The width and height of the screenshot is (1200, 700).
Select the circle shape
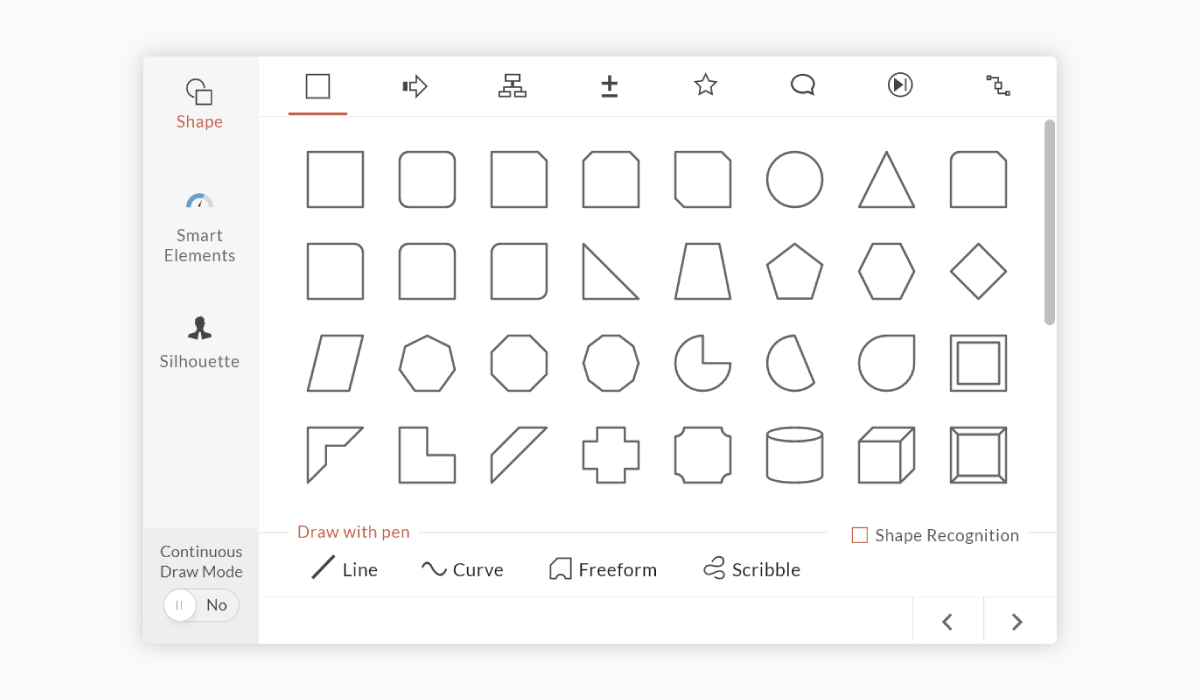click(794, 180)
